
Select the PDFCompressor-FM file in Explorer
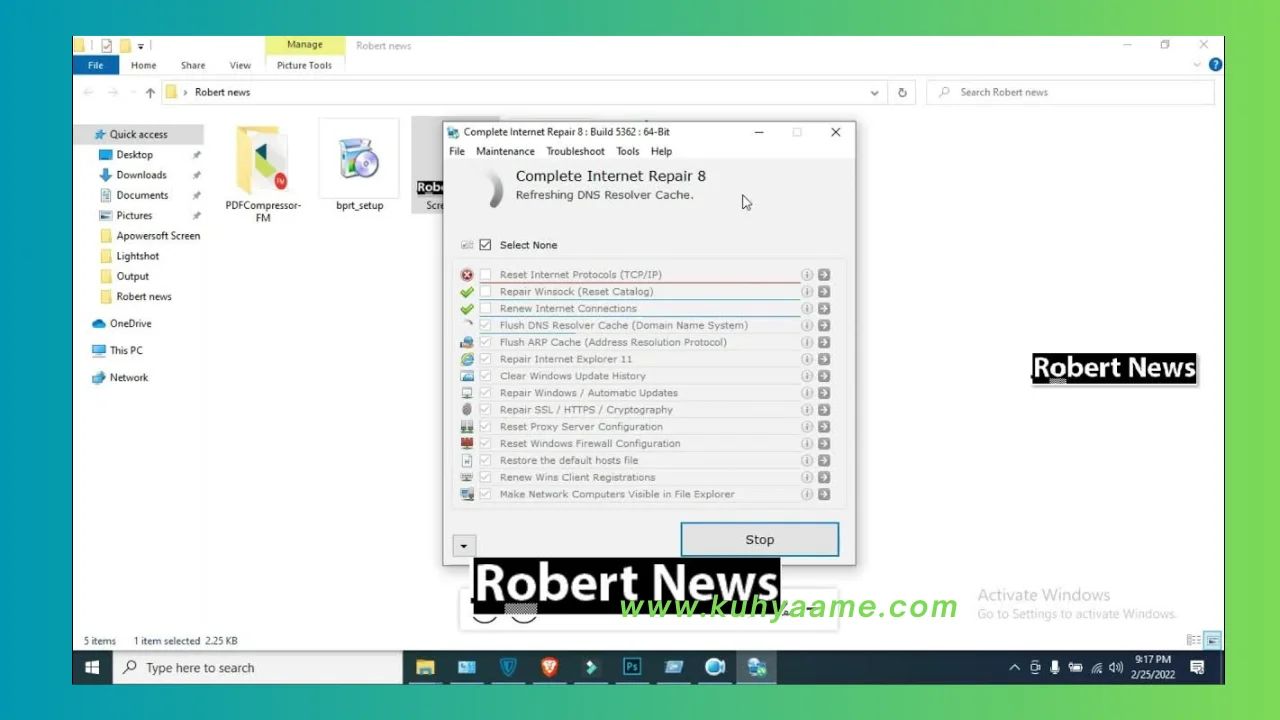tap(263, 172)
